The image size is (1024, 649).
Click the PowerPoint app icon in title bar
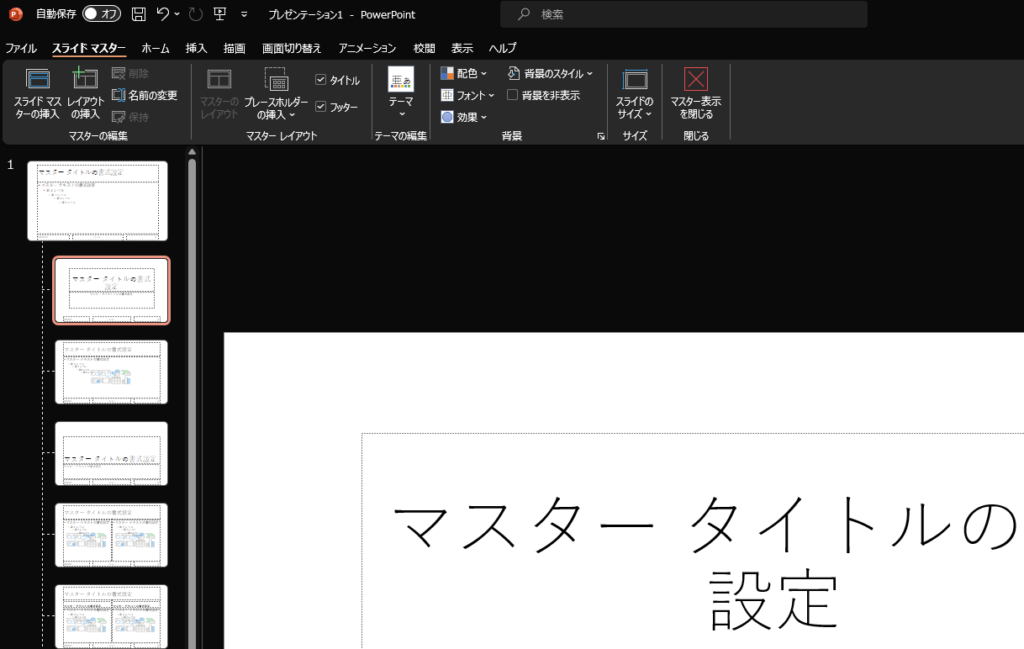click(x=15, y=14)
